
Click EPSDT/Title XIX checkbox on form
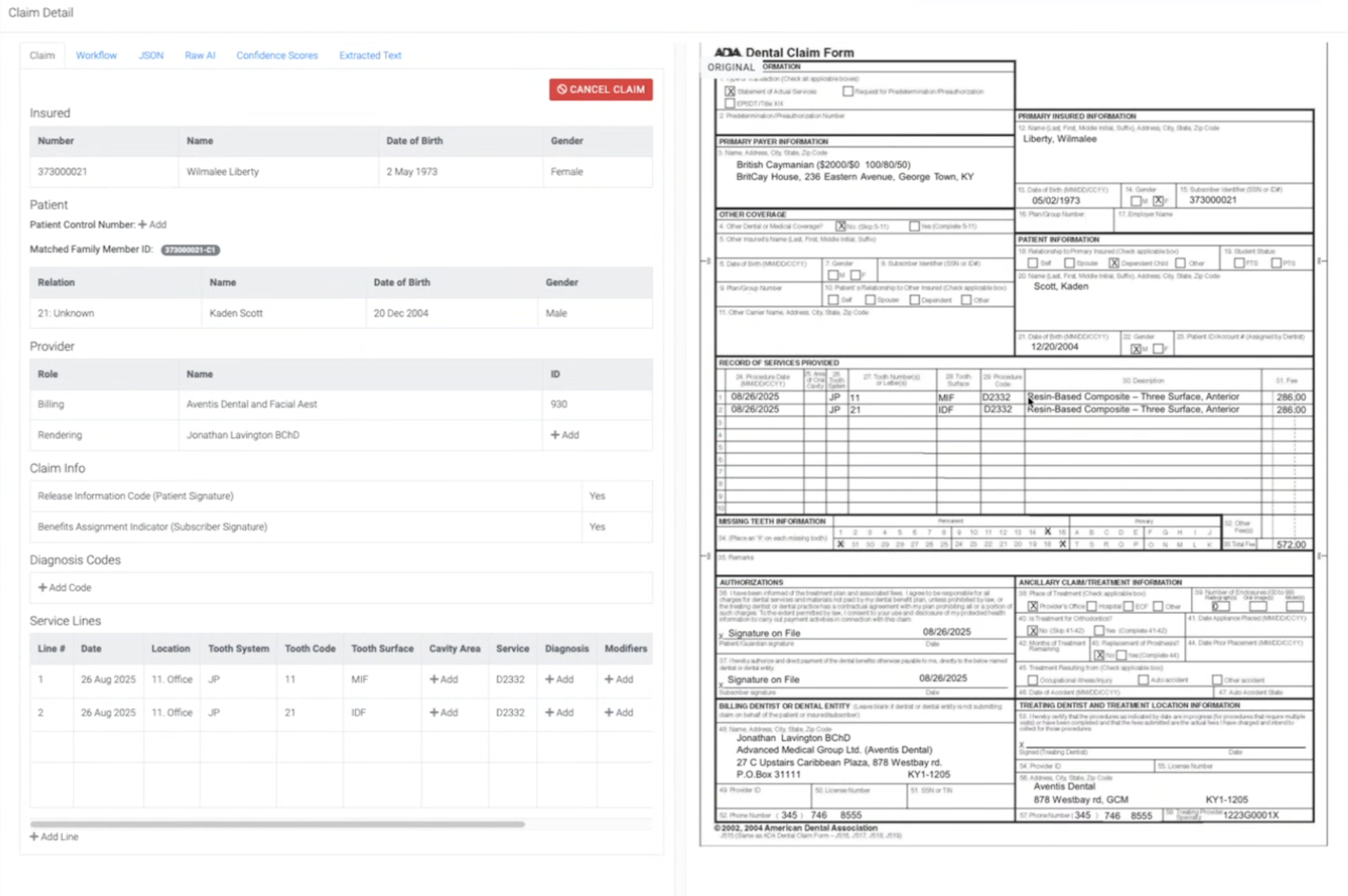(x=730, y=103)
